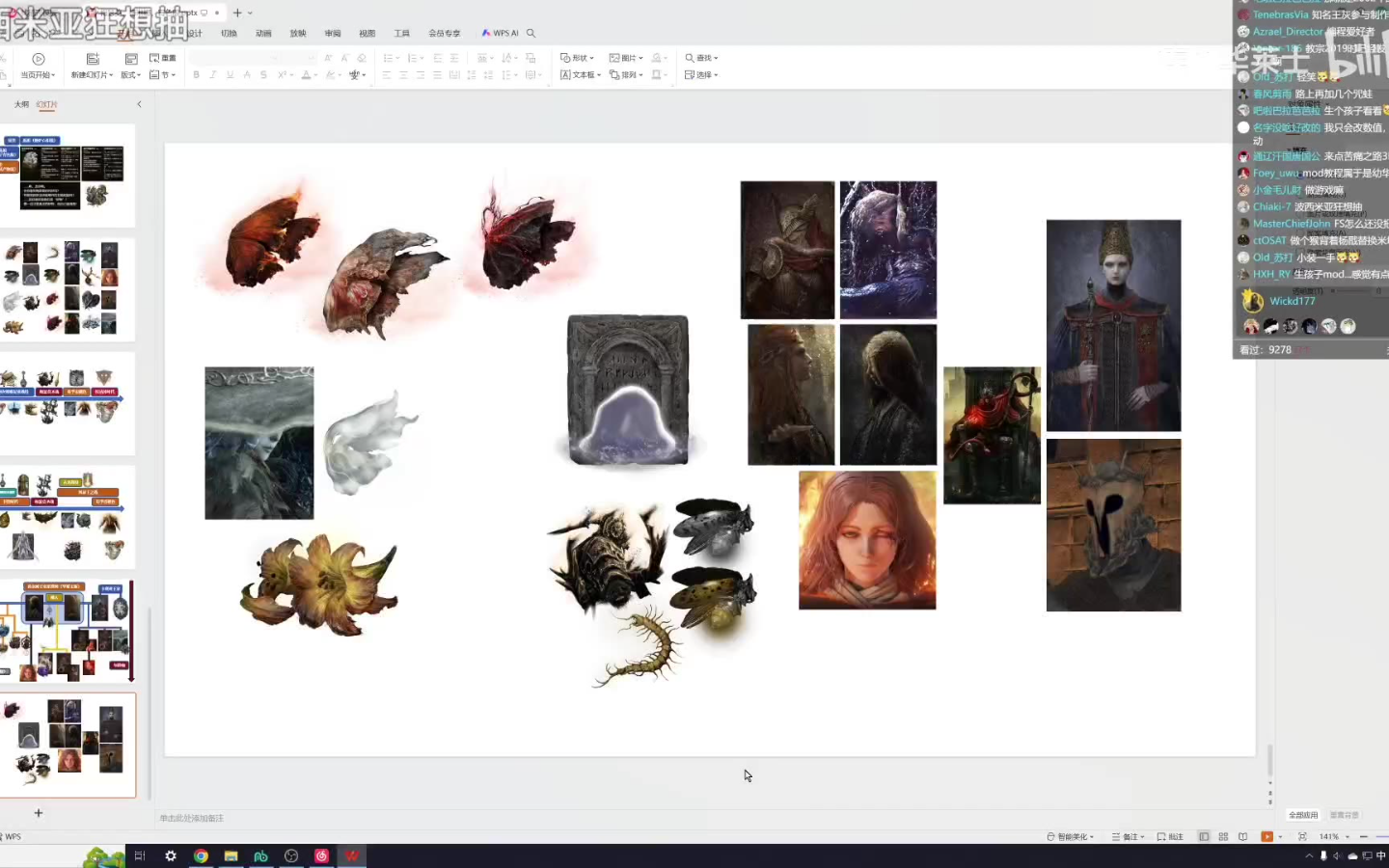
Task: Open the Tools (工具) ribbon tab
Action: tap(402, 34)
